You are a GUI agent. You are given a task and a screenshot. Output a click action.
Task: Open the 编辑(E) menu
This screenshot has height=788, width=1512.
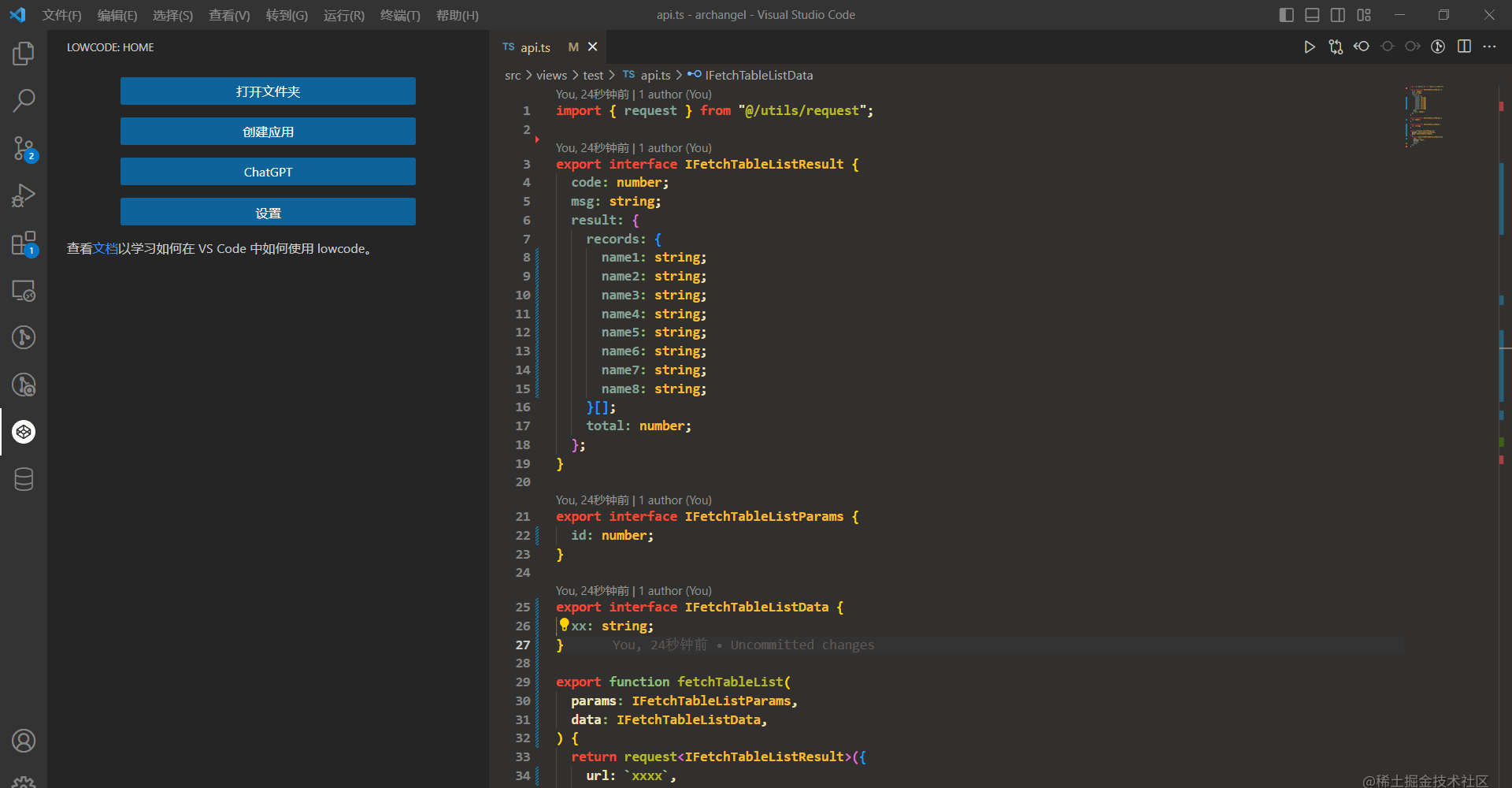point(117,15)
